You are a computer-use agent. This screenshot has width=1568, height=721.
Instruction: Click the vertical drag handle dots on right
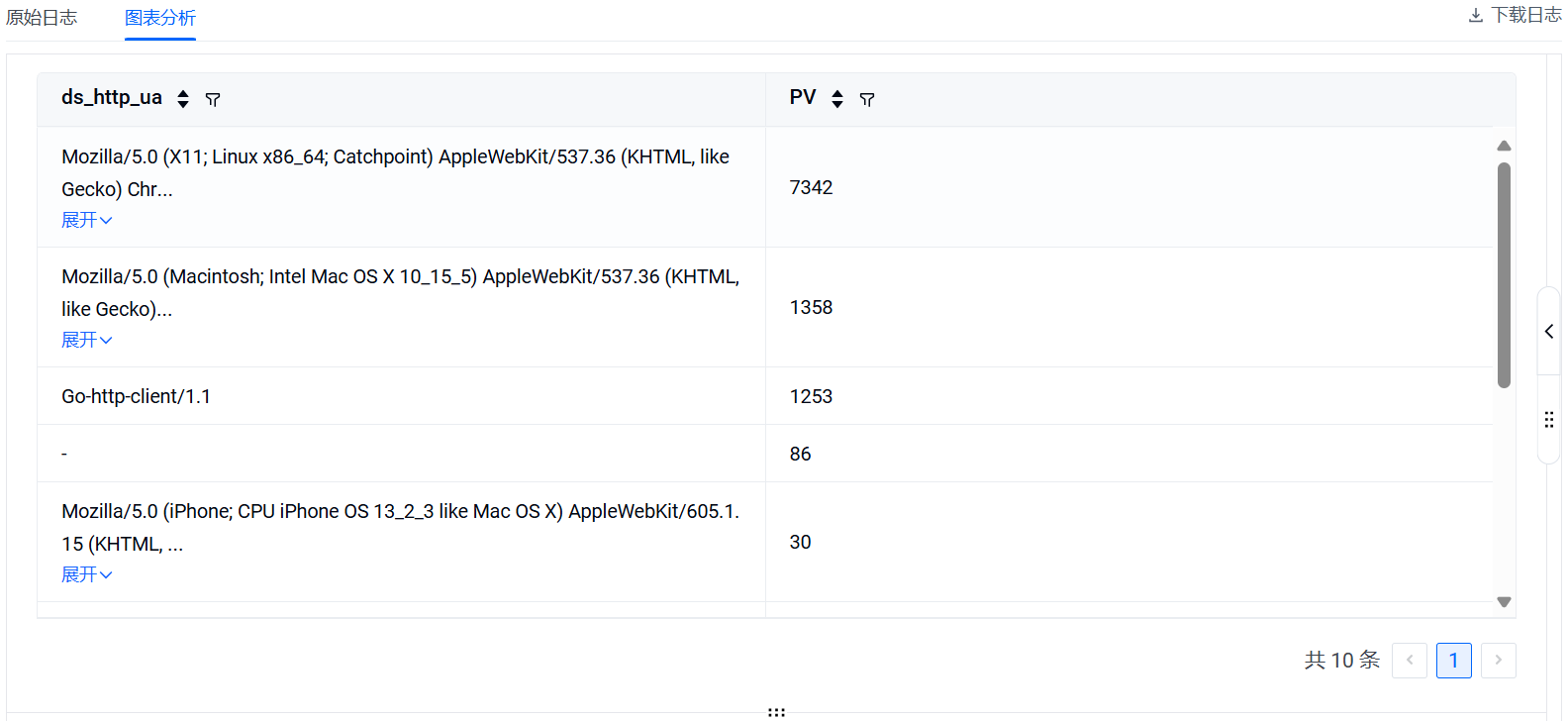(1549, 420)
